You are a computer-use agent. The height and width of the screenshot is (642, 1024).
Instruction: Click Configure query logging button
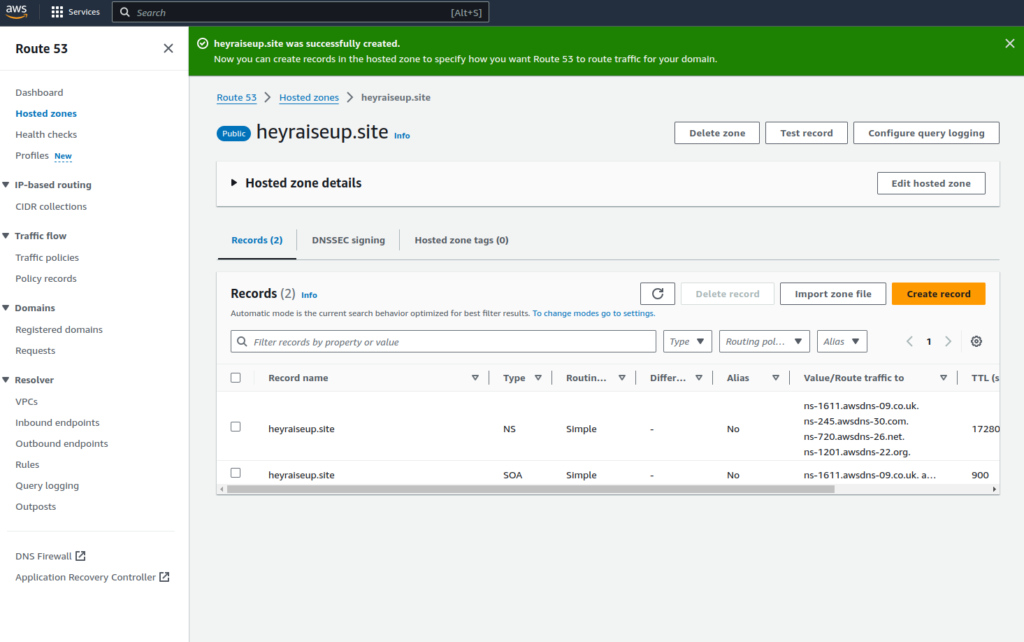pos(926,133)
